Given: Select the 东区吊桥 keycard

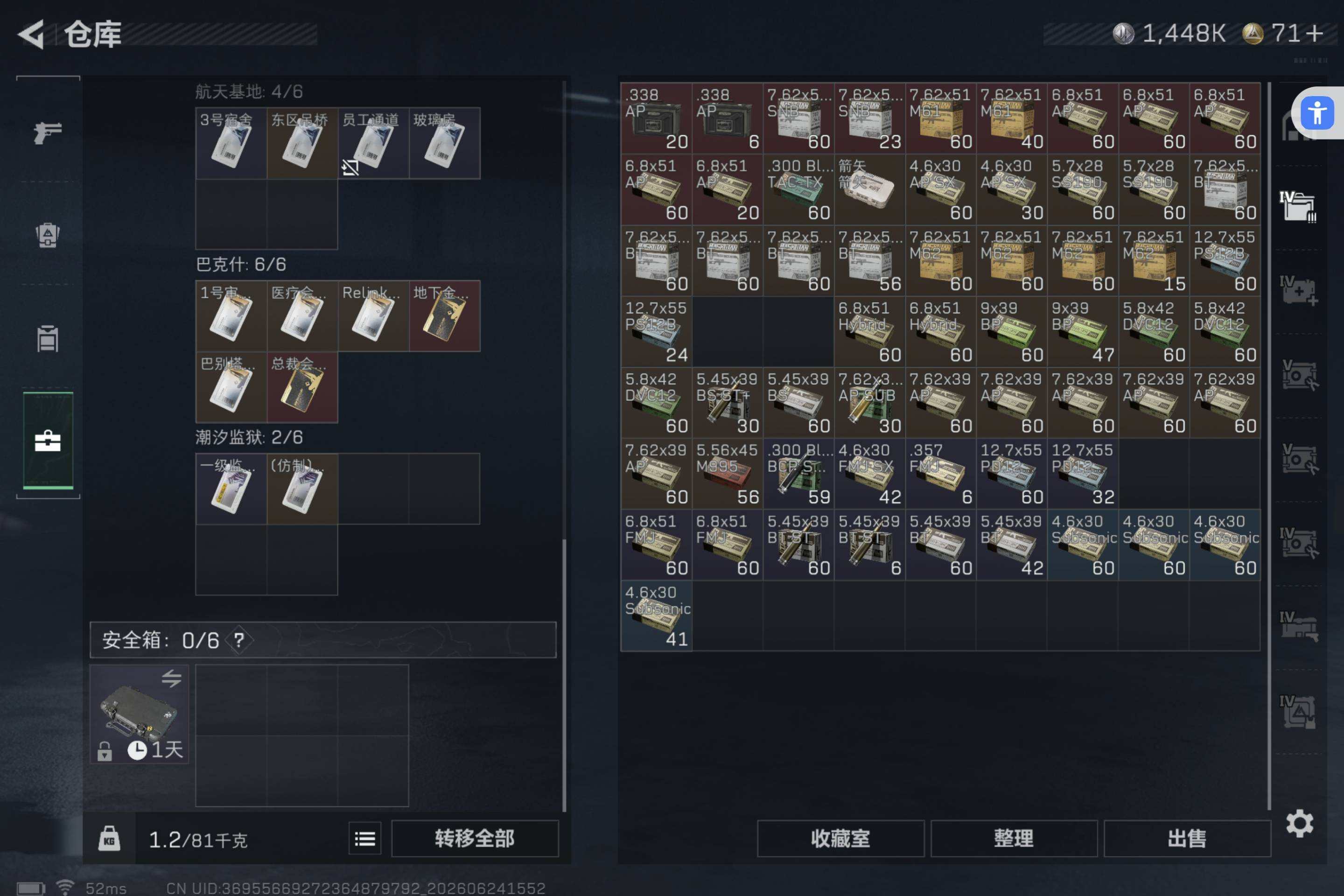Looking at the screenshot, I should pyautogui.click(x=302, y=143).
